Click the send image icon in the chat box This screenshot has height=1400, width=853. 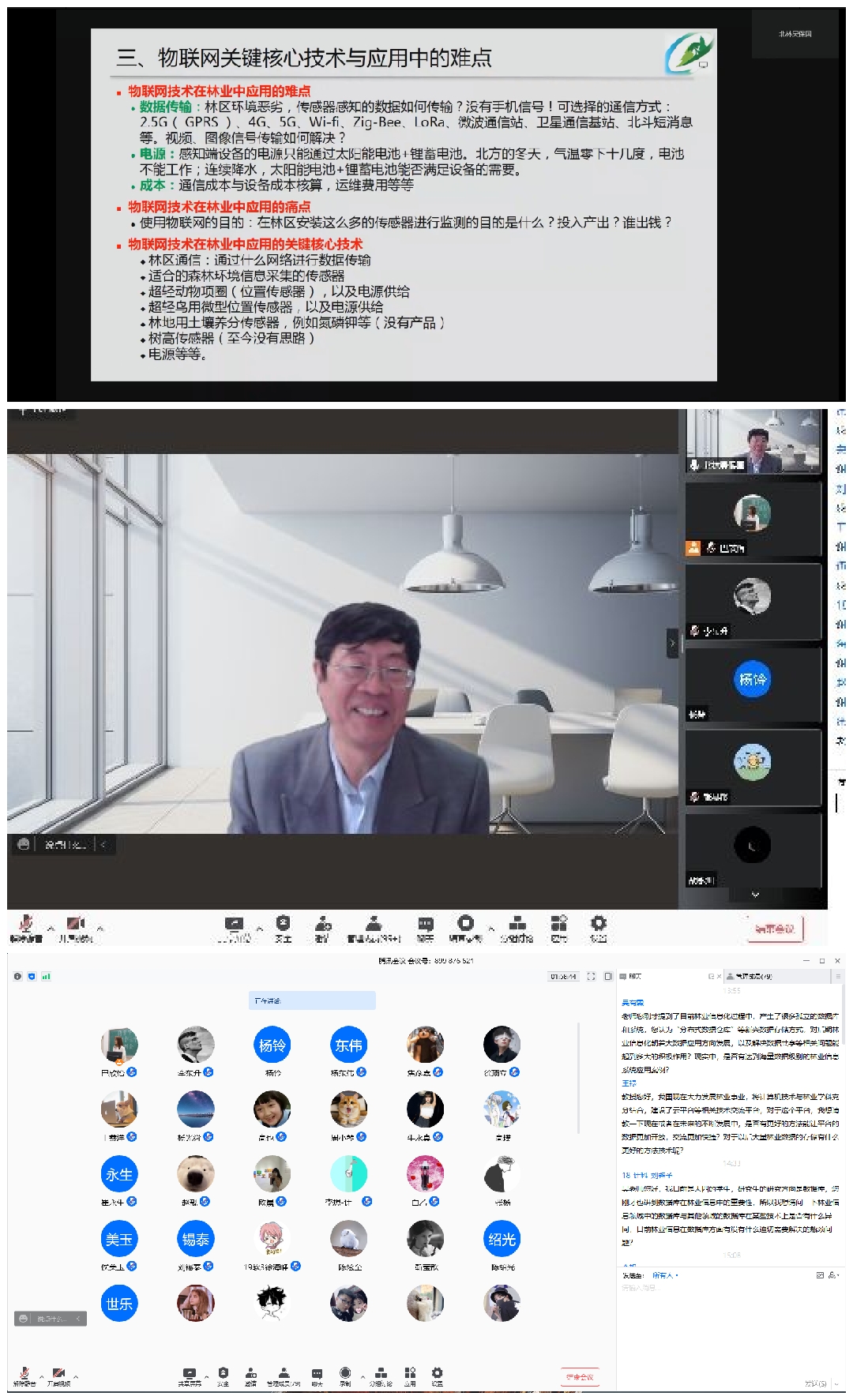pos(820,1274)
